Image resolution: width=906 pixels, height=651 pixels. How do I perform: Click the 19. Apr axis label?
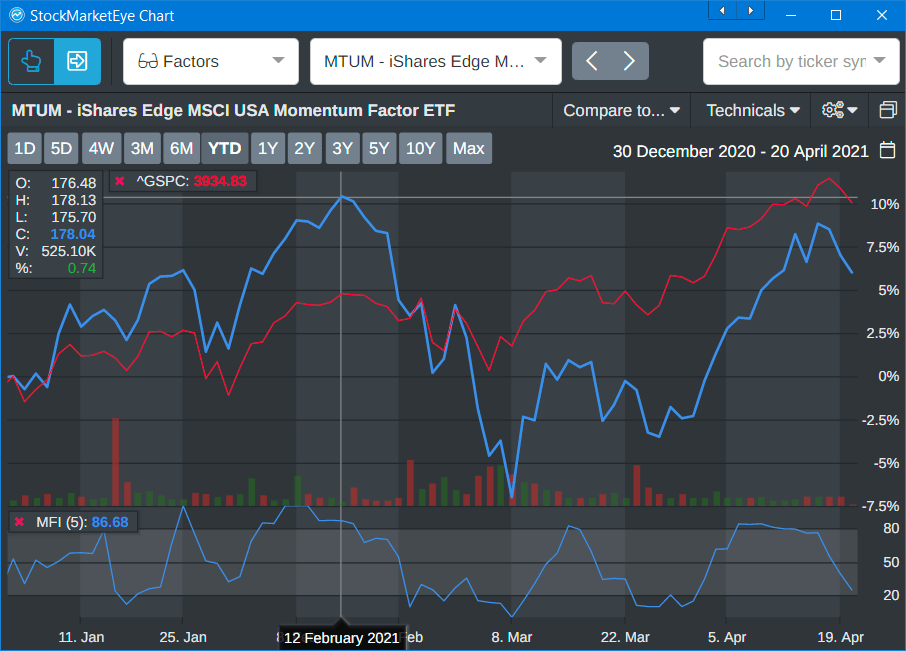[x=840, y=637]
